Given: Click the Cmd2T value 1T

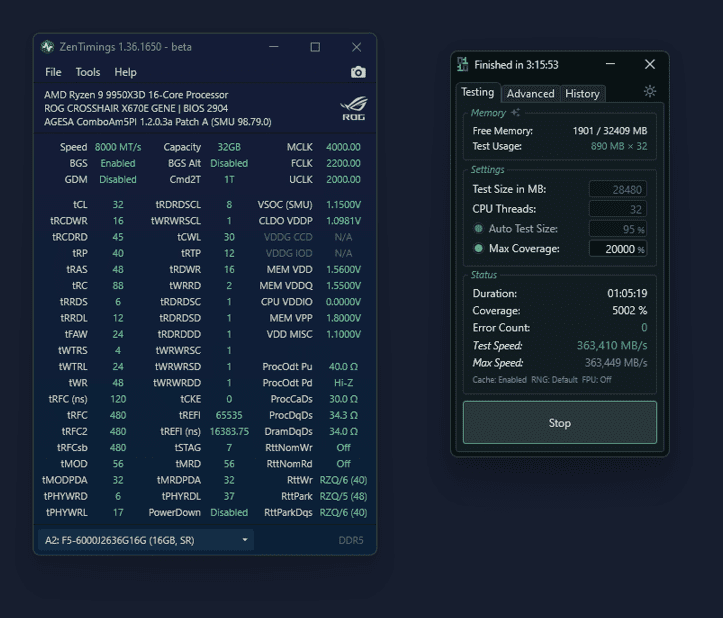Looking at the screenshot, I should click(x=229, y=179).
